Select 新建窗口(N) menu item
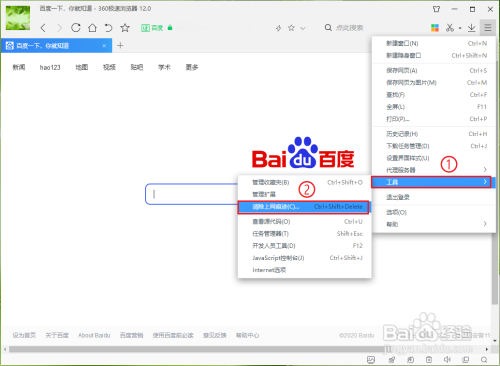The height and width of the screenshot is (366, 500). click(433, 43)
